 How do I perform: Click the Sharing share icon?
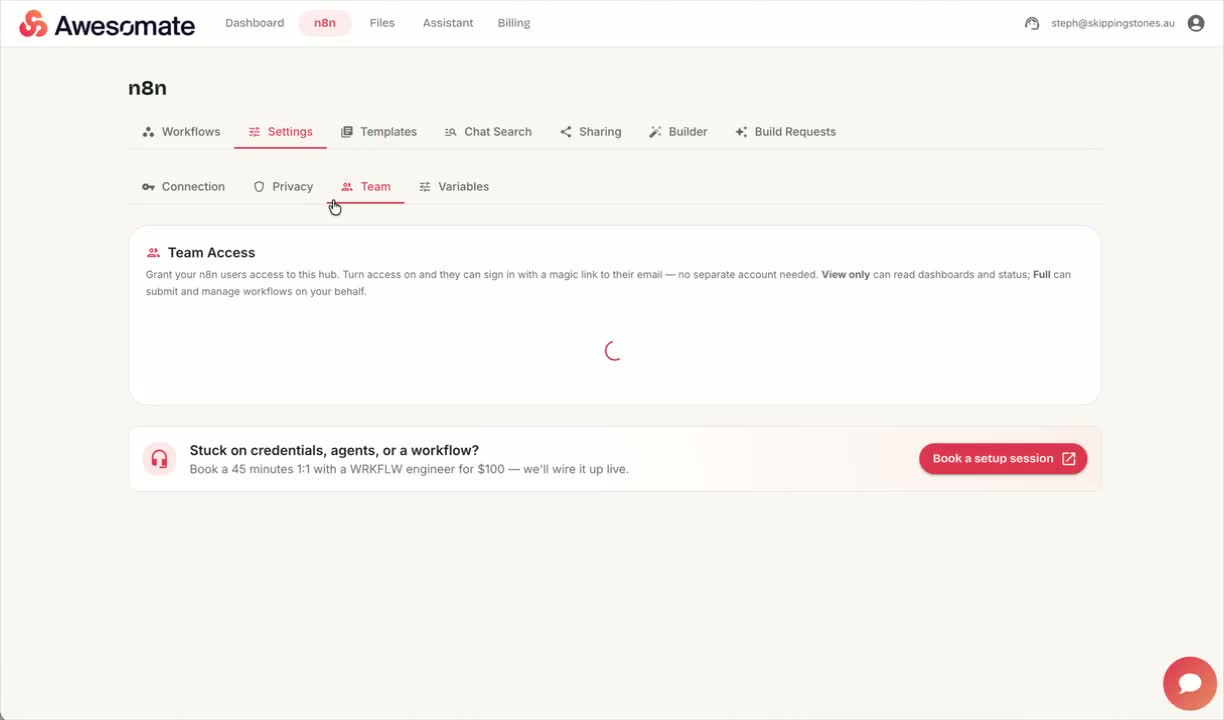566,132
